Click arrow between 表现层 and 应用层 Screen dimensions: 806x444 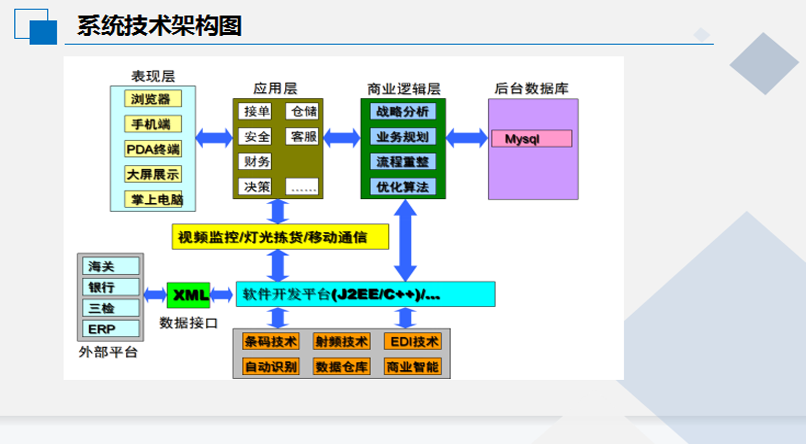(214, 138)
